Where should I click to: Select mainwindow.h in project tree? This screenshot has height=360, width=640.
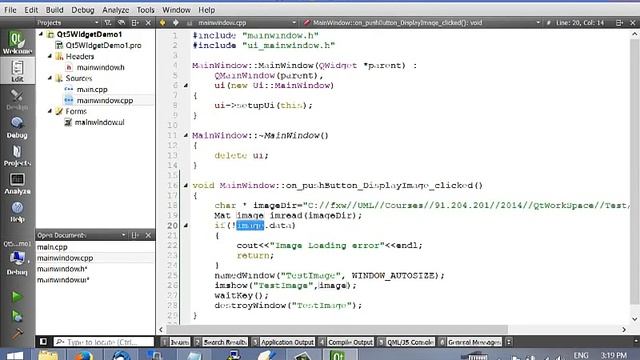(x=100, y=67)
